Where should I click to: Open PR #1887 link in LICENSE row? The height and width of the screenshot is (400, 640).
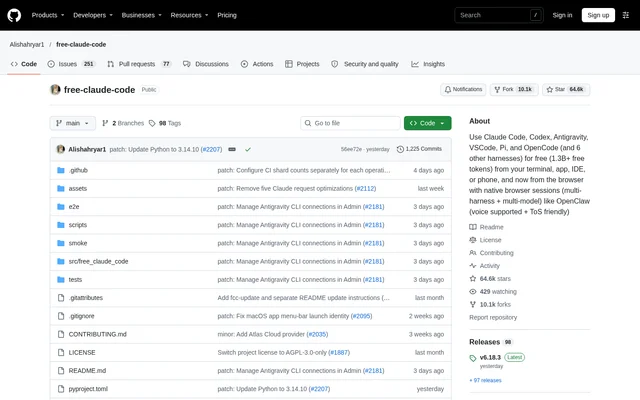coord(339,353)
